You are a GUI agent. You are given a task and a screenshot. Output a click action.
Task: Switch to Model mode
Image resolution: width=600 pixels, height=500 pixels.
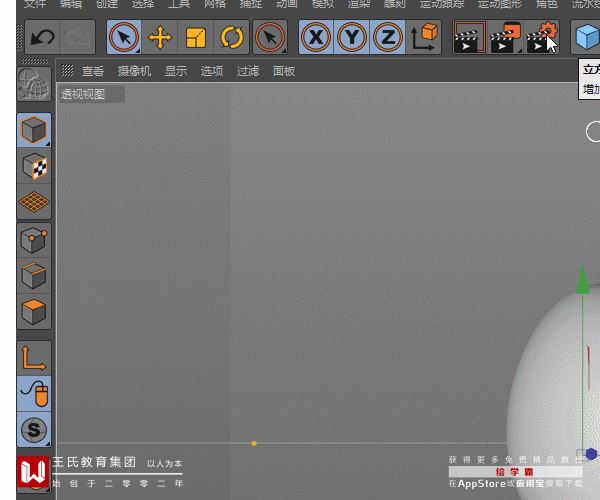tap(34, 130)
